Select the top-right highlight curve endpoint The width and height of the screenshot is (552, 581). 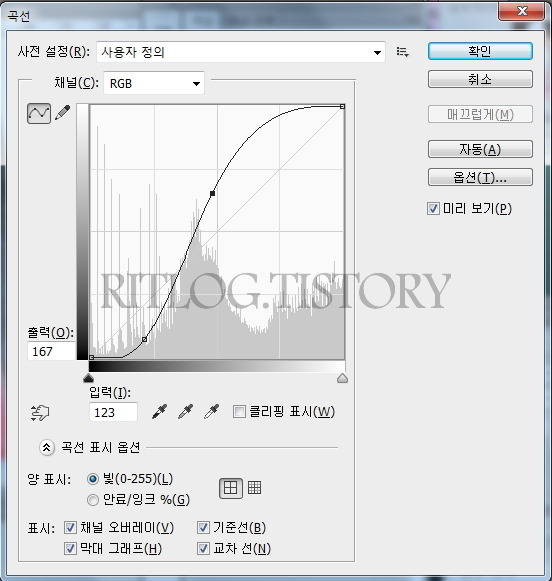click(342, 107)
